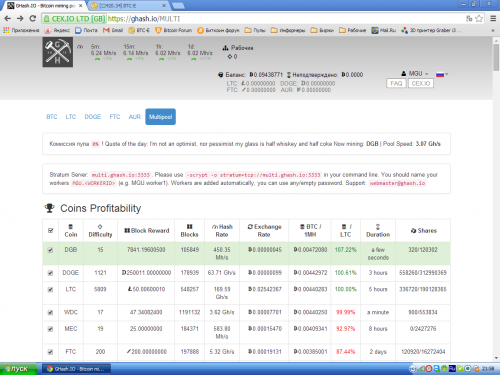
Task: Open the Apps bookmarks shortcut
Action: click(21, 30)
